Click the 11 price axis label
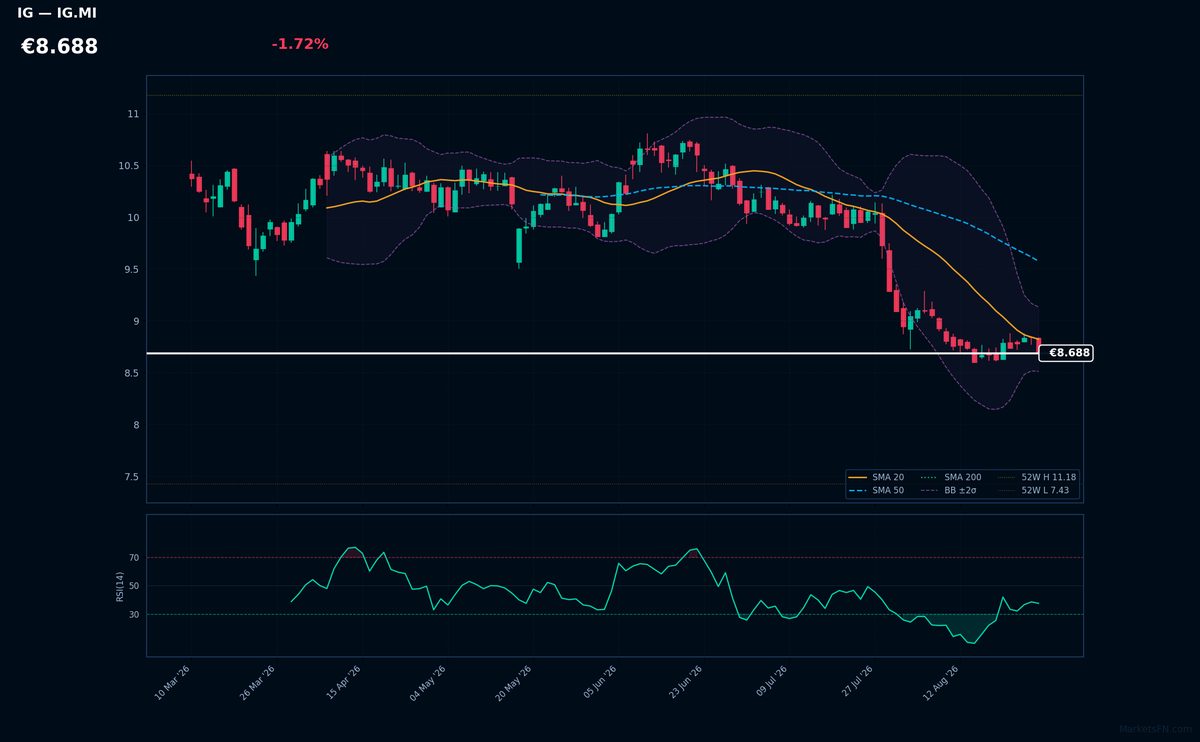Viewport: 1200px width, 742px height. (133, 115)
